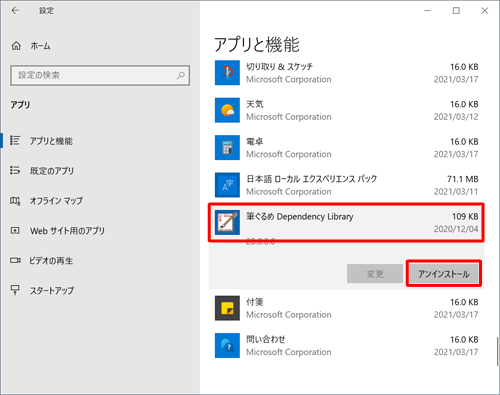This screenshot has width=500, height=395.
Task: Click the 天気 weather app icon
Action: pos(227,110)
